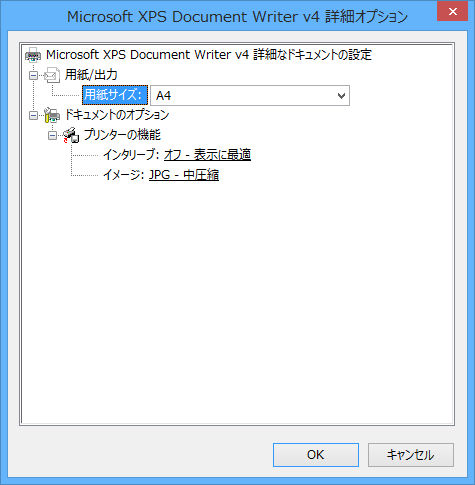Select the 用紙サイズ: label item
This screenshot has height=485, width=475.
click(x=115, y=95)
